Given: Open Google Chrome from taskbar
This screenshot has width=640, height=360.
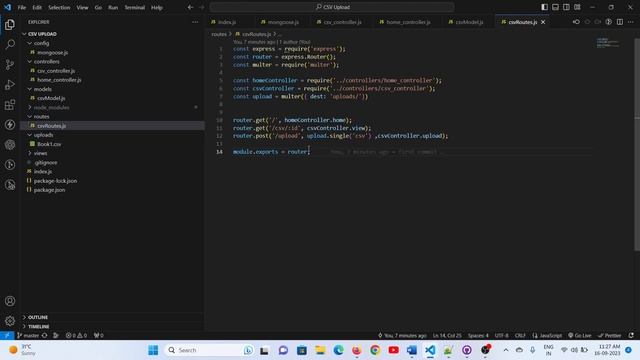Looking at the screenshot, I should pos(375,350).
